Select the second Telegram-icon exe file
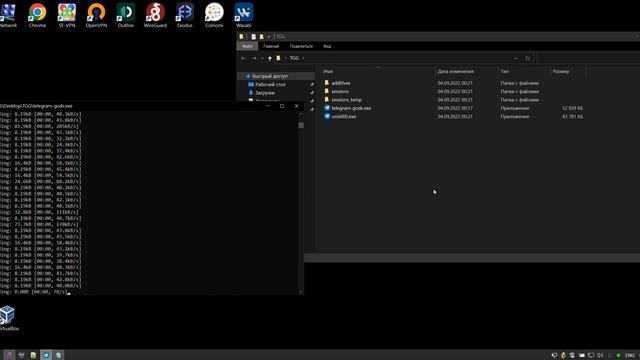This screenshot has height=360, width=640. tap(344, 116)
